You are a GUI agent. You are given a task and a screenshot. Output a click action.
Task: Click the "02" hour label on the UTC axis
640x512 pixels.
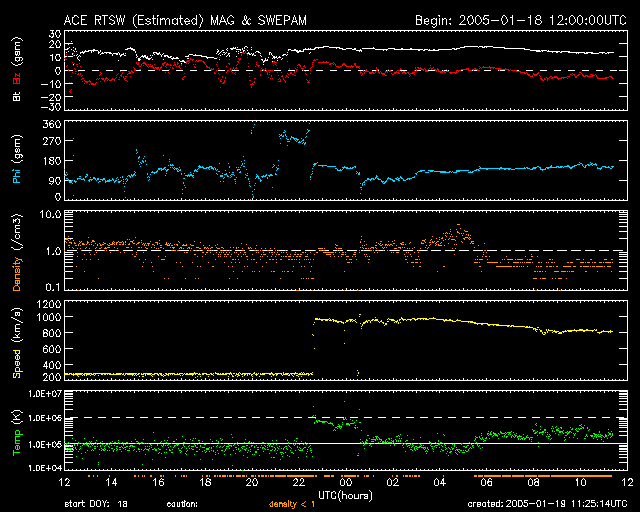[393, 483]
